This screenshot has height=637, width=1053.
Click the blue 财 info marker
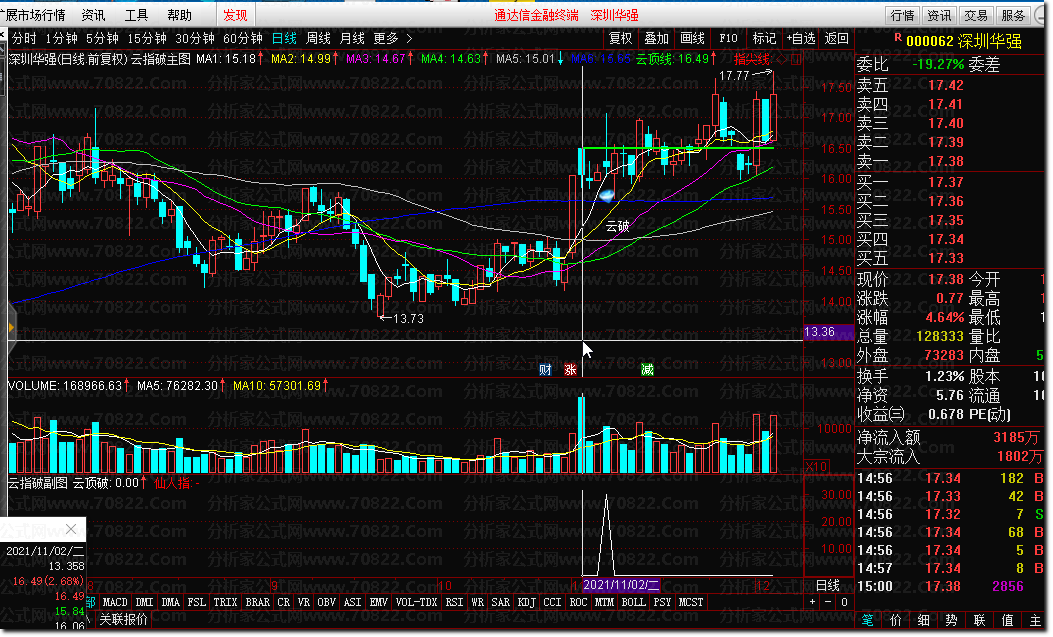pyautogui.click(x=545, y=370)
